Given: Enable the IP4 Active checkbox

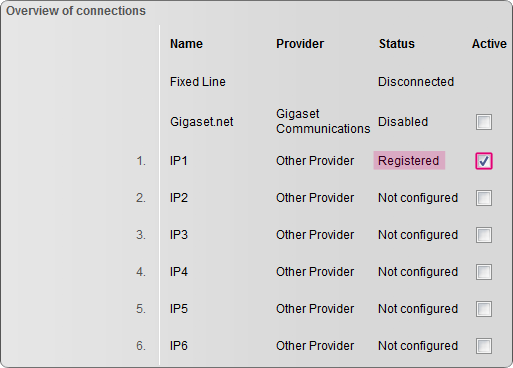Looking at the screenshot, I should pyautogui.click(x=484, y=272).
